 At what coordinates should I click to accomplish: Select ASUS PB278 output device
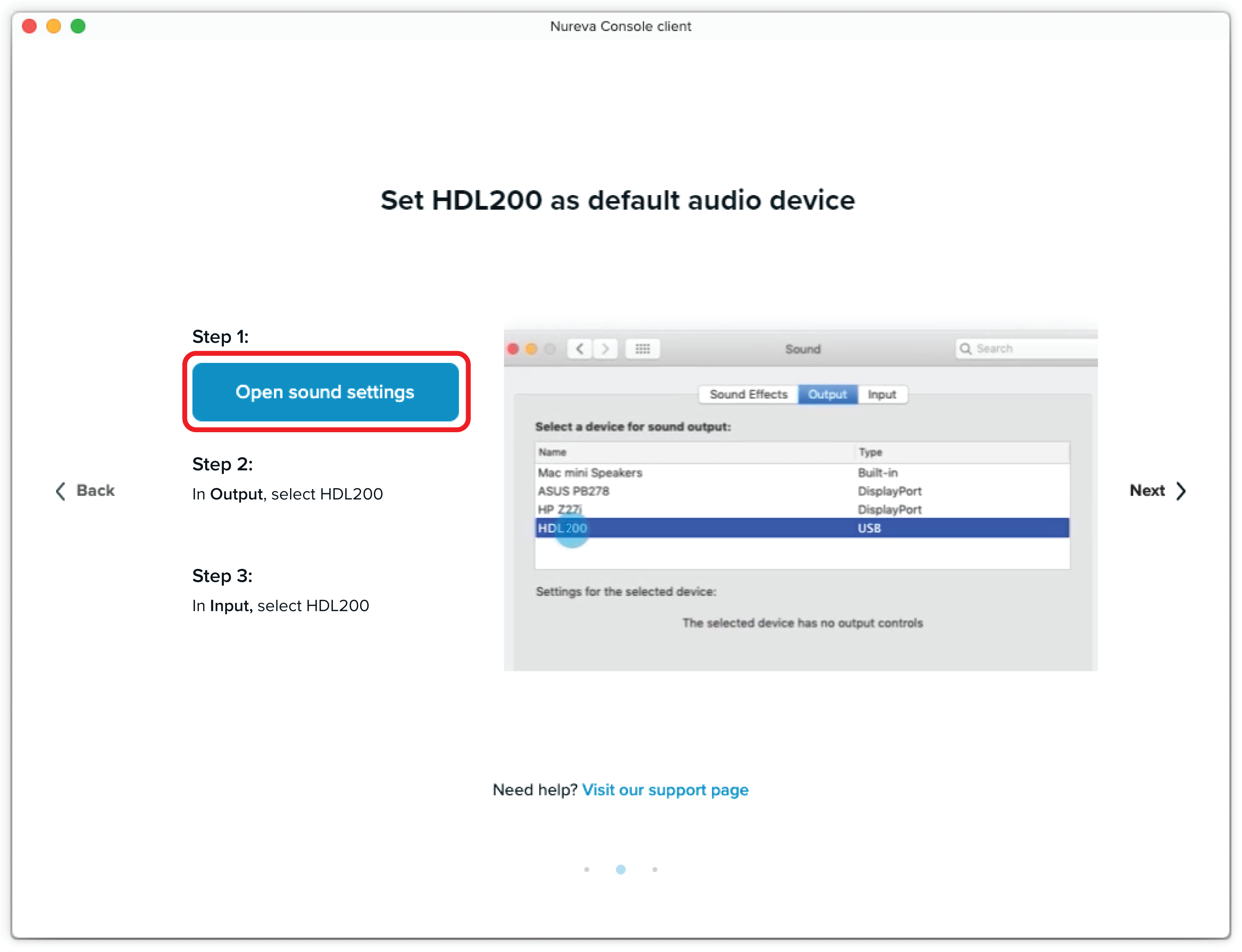click(x=574, y=491)
